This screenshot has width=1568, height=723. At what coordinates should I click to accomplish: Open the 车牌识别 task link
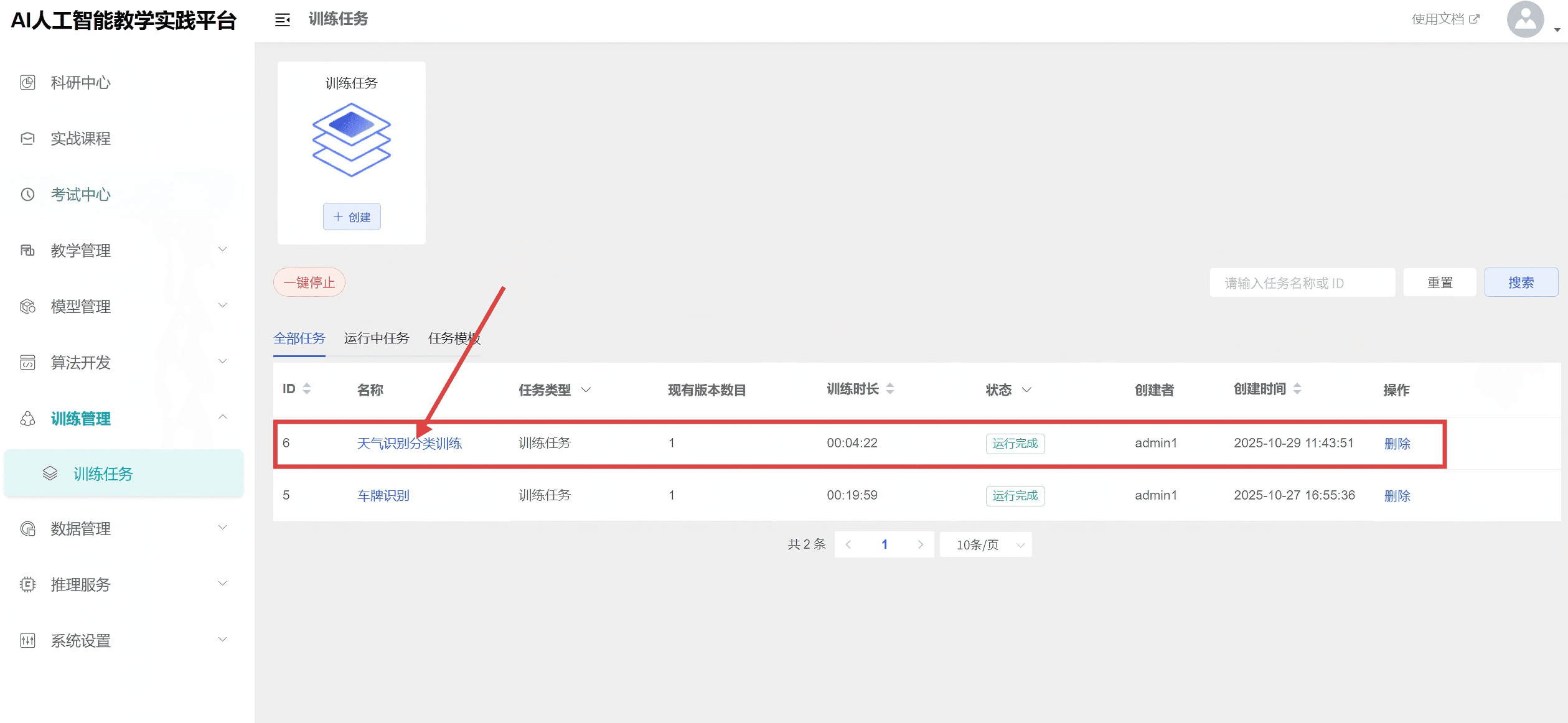383,495
